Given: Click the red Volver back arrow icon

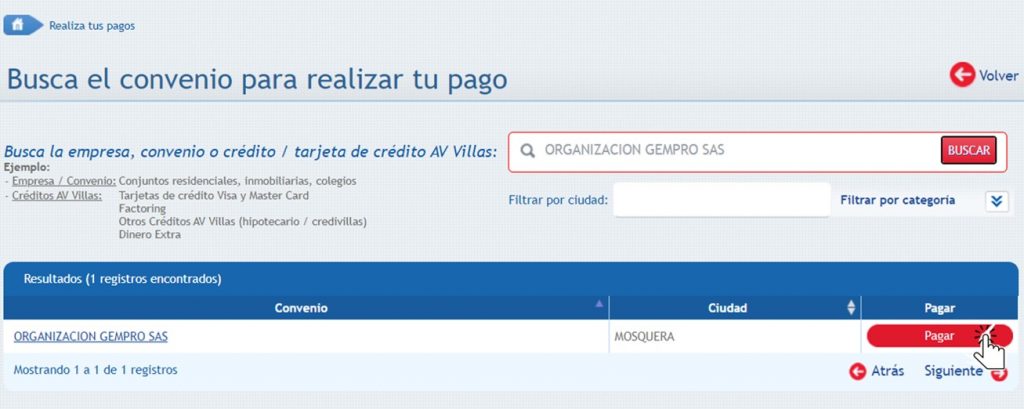Looking at the screenshot, I should [x=962, y=75].
